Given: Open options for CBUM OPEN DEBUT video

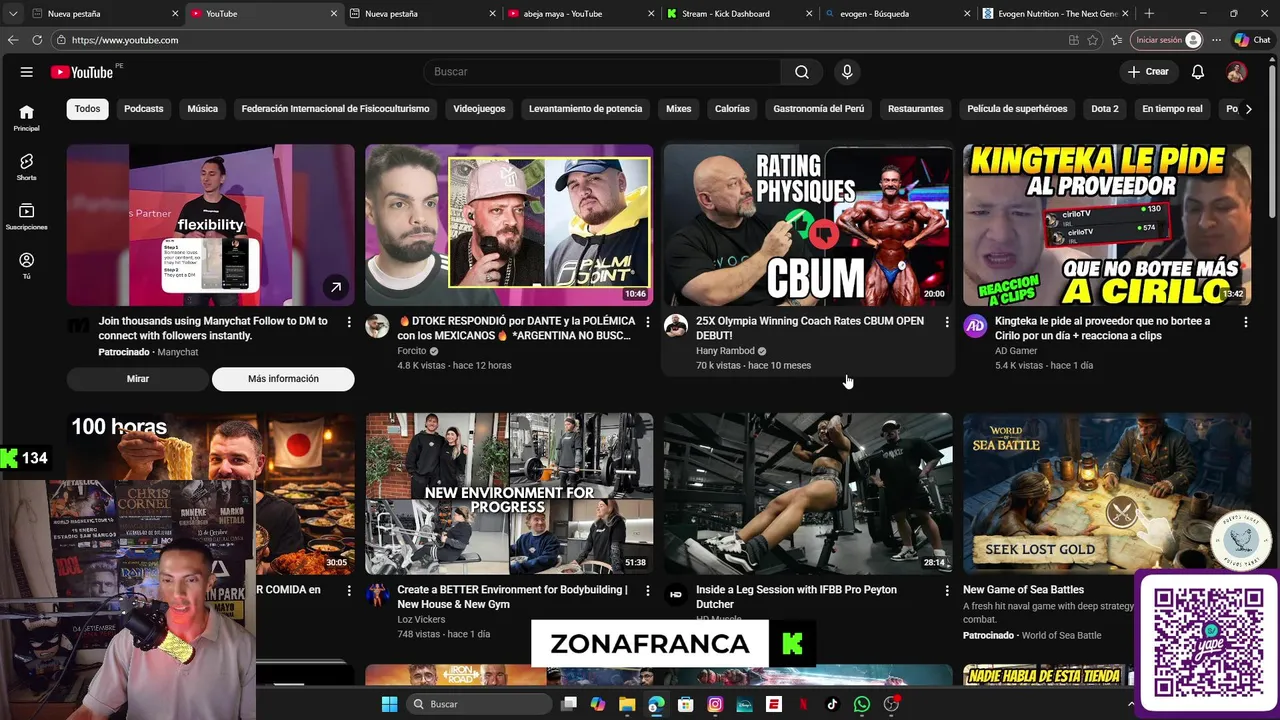Looking at the screenshot, I should [x=946, y=322].
